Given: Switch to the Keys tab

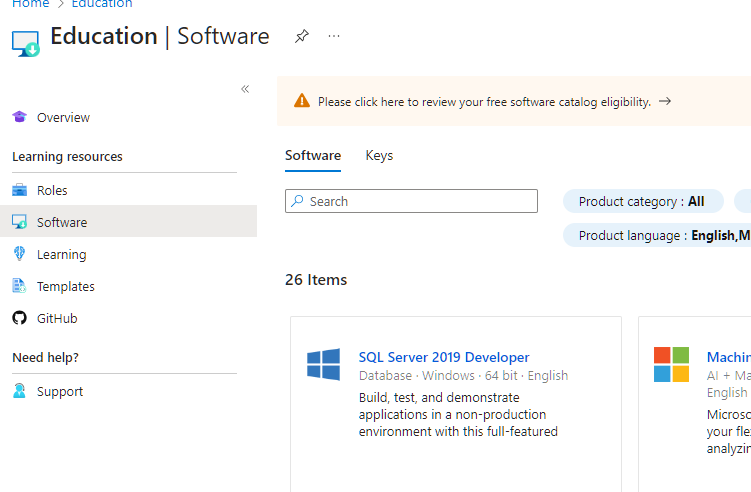Looking at the screenshot, I should [x=379, y=155].
